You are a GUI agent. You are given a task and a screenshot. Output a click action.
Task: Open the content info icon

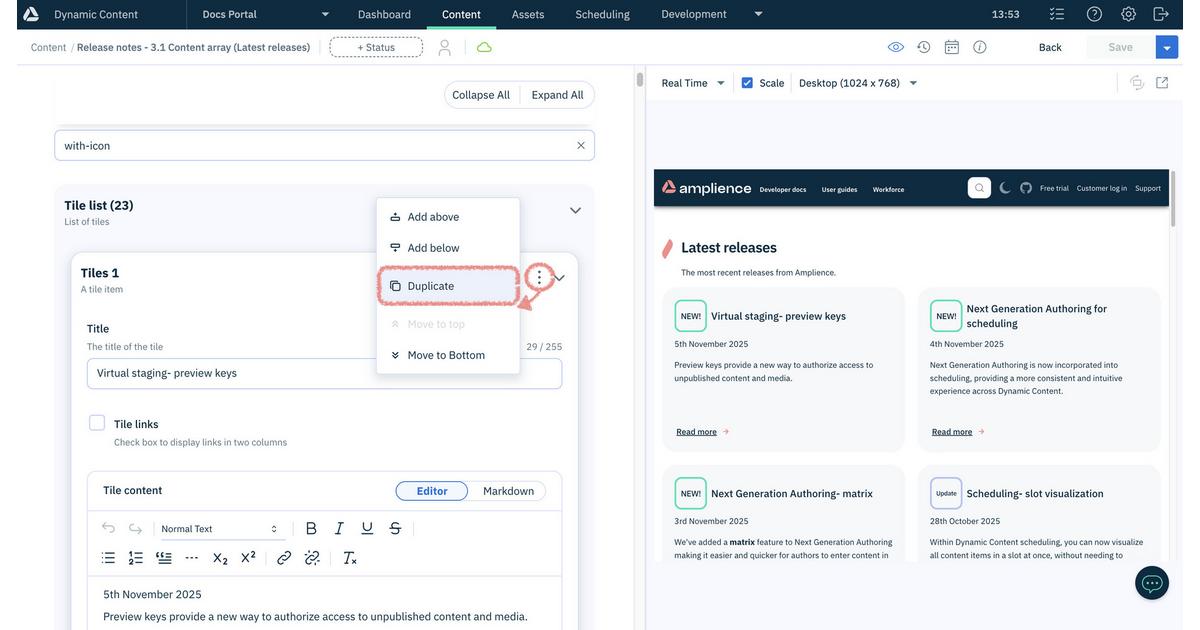click(980, 47)
